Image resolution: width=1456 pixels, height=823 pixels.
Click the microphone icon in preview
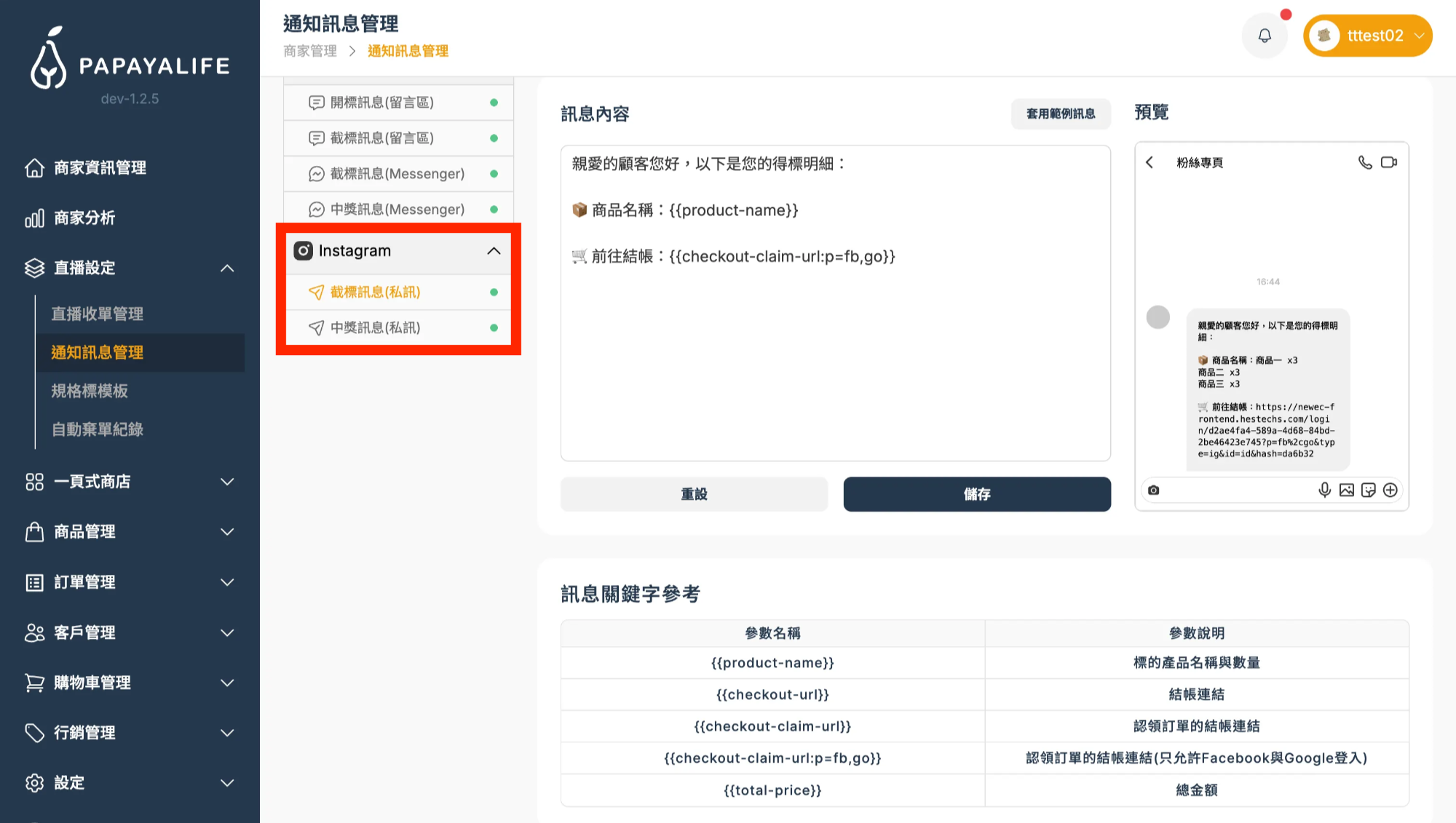click(x=1324, y=490)
